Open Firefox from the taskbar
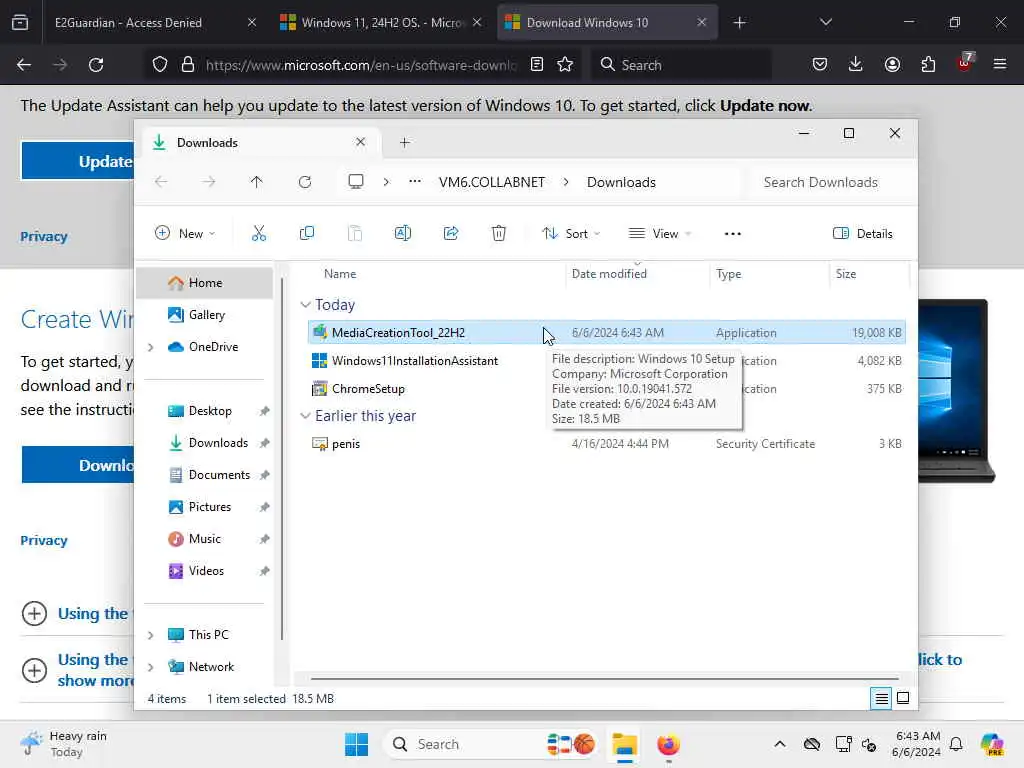Screen dimensions: 1024x768 point(668,744)
